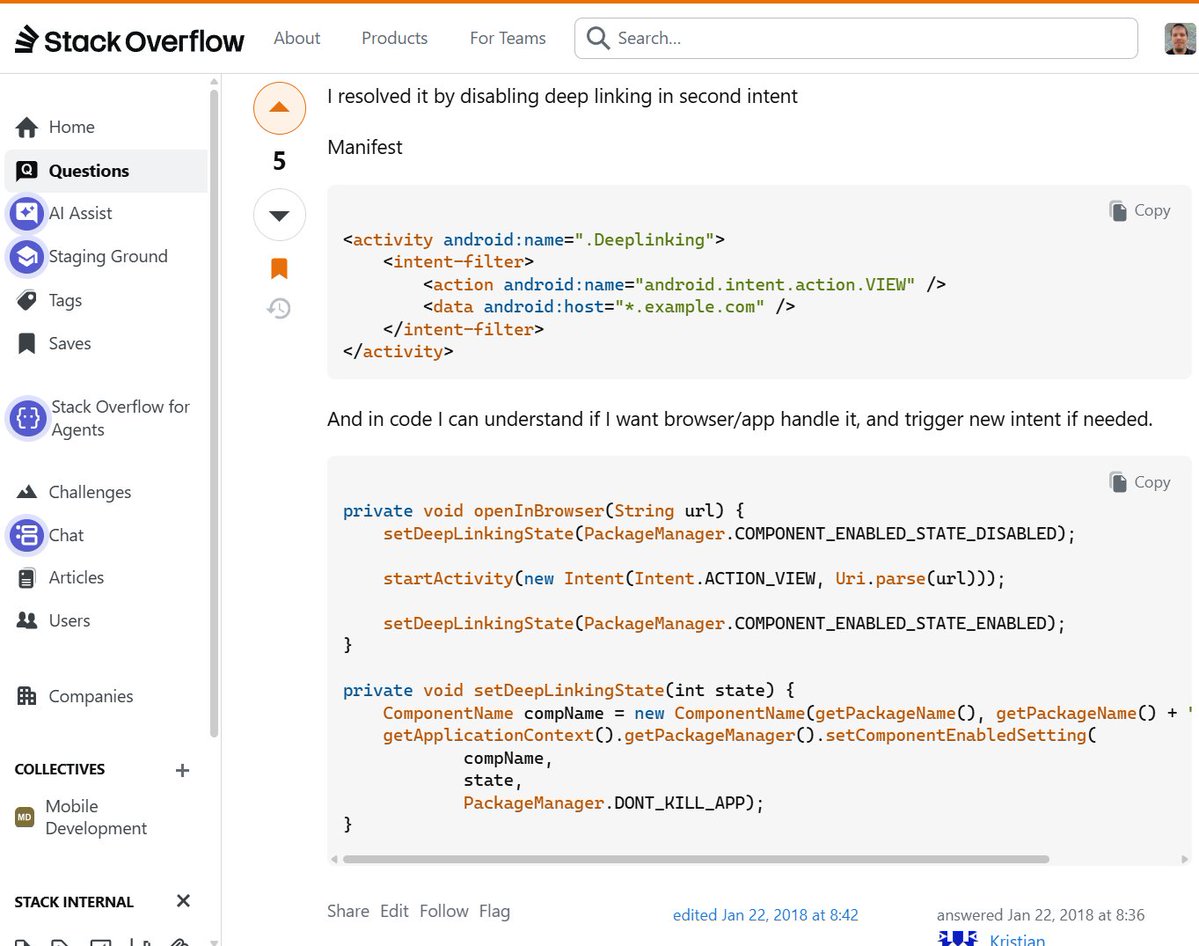1199x946 pixels.
Task: Click the Articles icon
Action: (27, 578)
